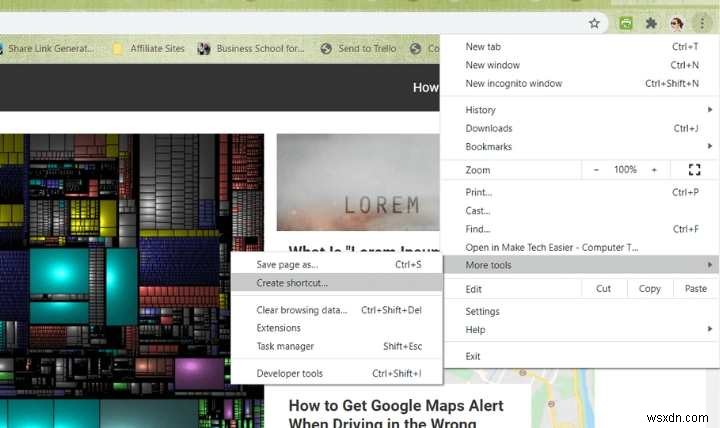Click the three-dot Chrome menu button
720x428 pixels.
click(702, 23)
